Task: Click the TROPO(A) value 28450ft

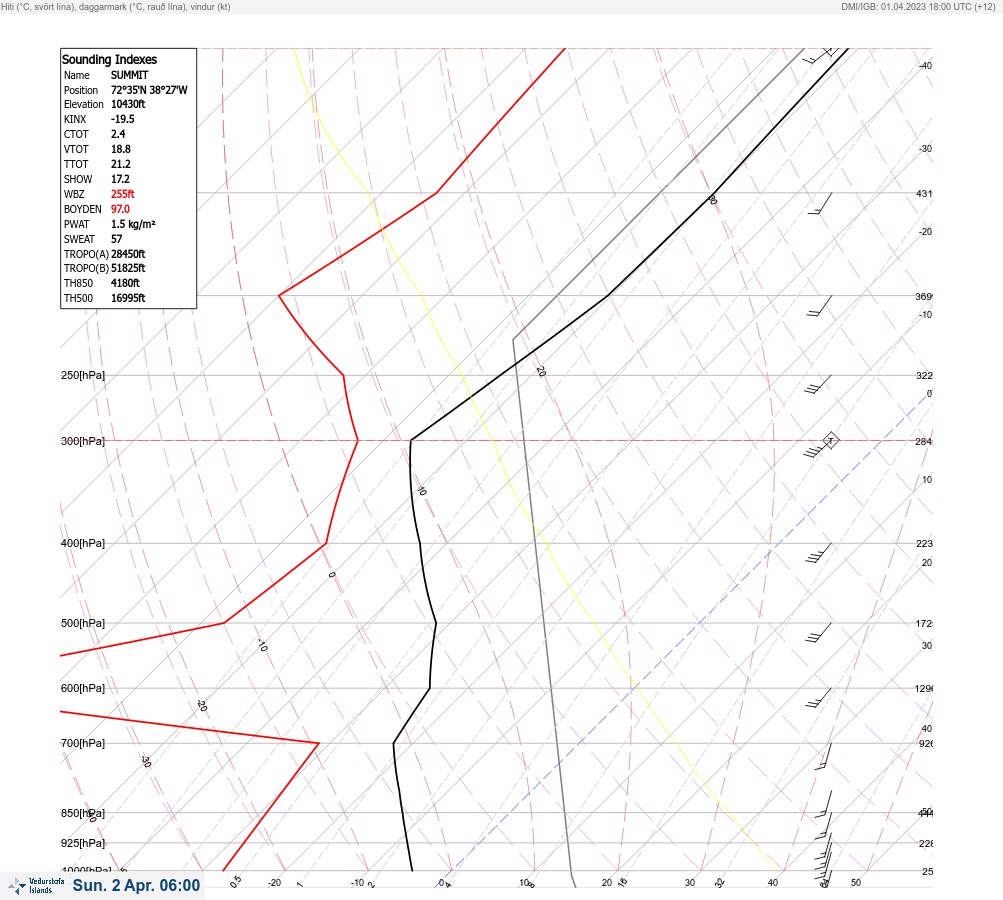Action: point(128,254)
